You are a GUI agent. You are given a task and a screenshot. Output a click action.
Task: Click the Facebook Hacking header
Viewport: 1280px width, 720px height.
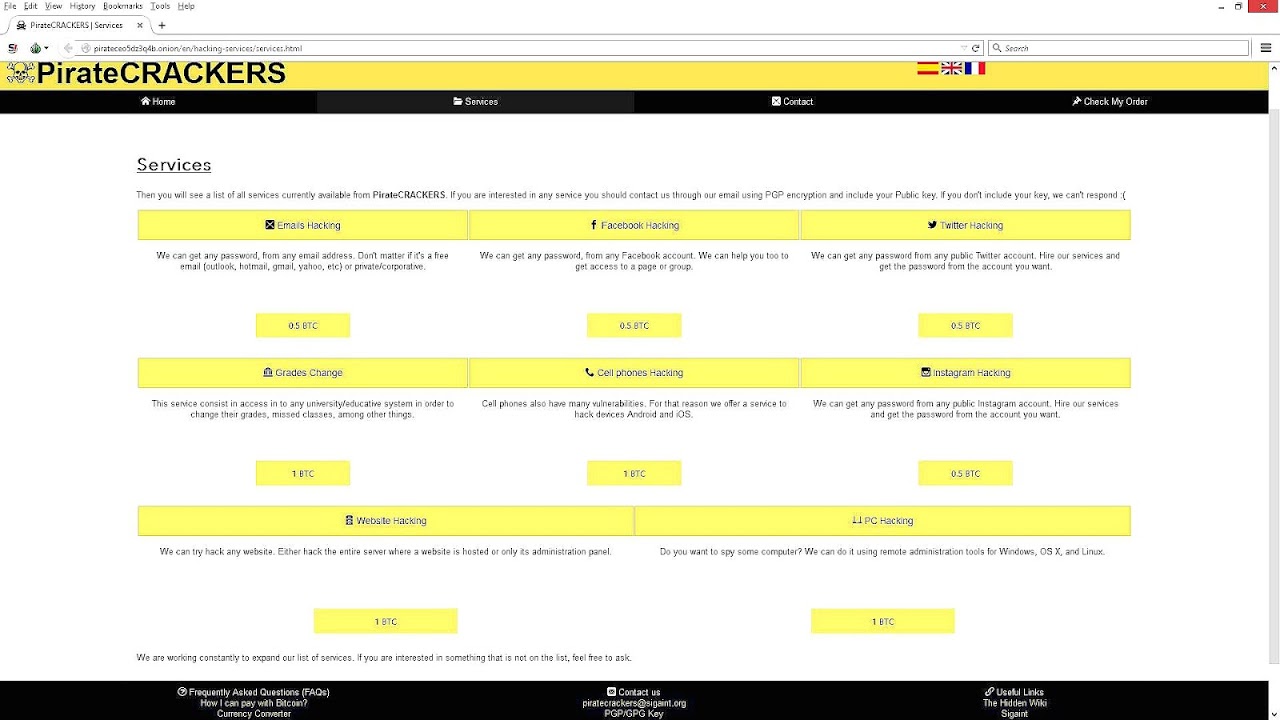tap(634, 225)
